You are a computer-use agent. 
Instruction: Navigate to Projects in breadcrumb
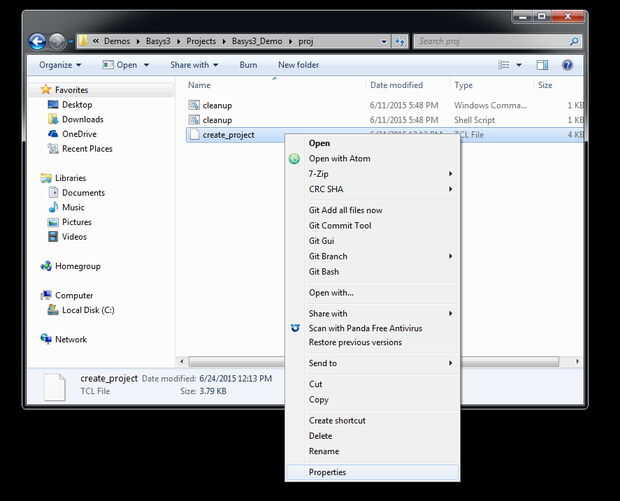(201, 41)
